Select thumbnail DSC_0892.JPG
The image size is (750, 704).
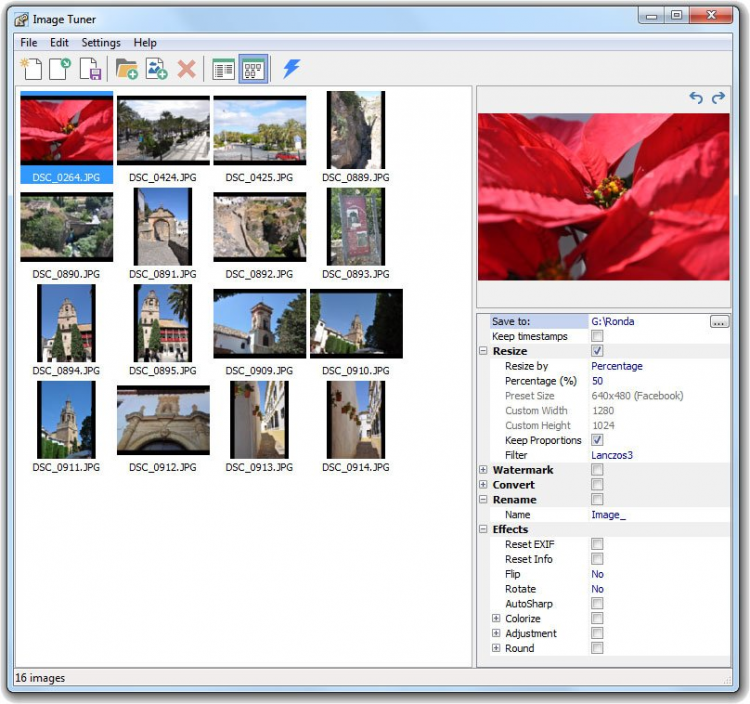pyautogui.click(x=260, y=234)
